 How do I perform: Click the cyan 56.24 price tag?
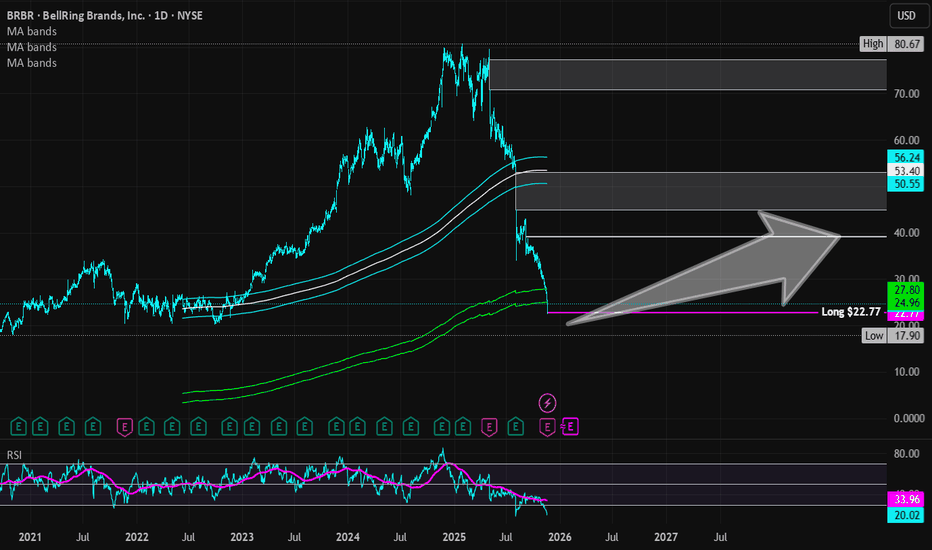905,158
